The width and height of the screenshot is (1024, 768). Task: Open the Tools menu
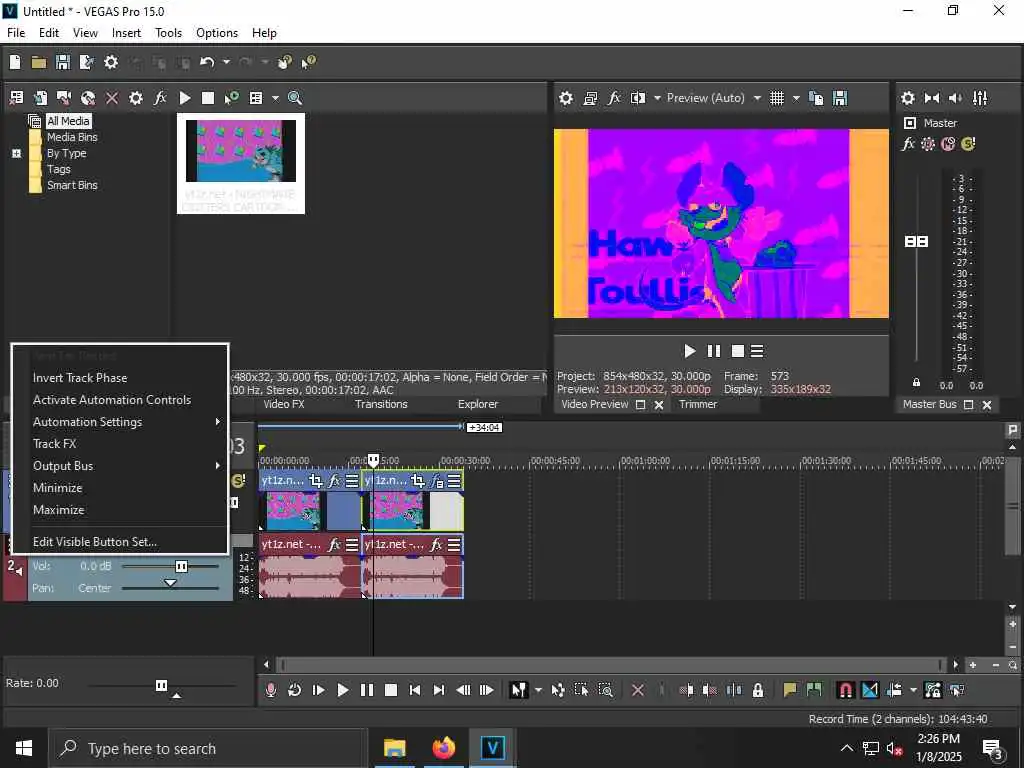pyautogui.click(x=168, y=33)
